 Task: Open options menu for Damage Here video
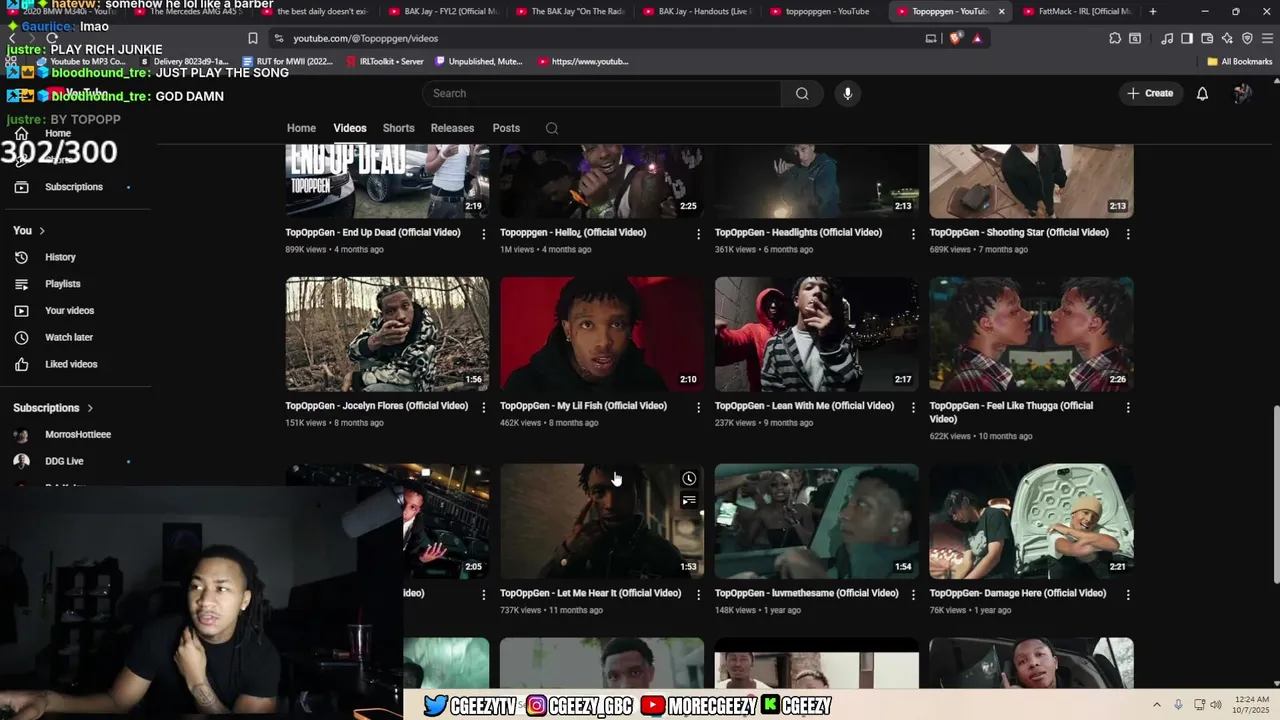(1128, 594)
